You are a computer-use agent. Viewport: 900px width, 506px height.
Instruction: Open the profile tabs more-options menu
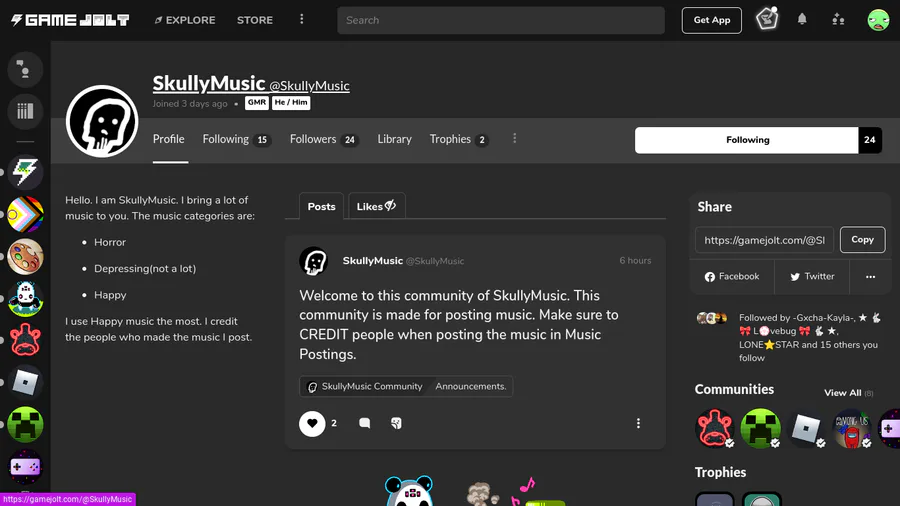click(x=514, y=139)
